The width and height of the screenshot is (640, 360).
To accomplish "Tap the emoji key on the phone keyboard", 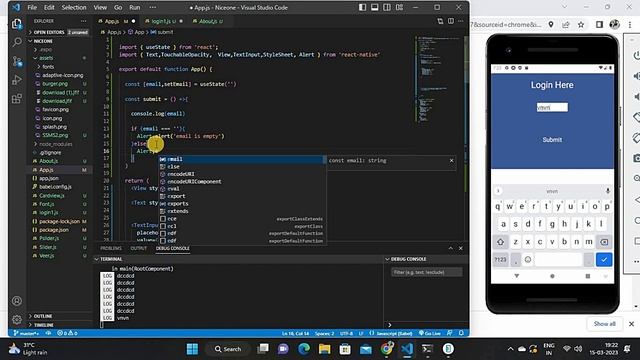I will coord(528,260).
